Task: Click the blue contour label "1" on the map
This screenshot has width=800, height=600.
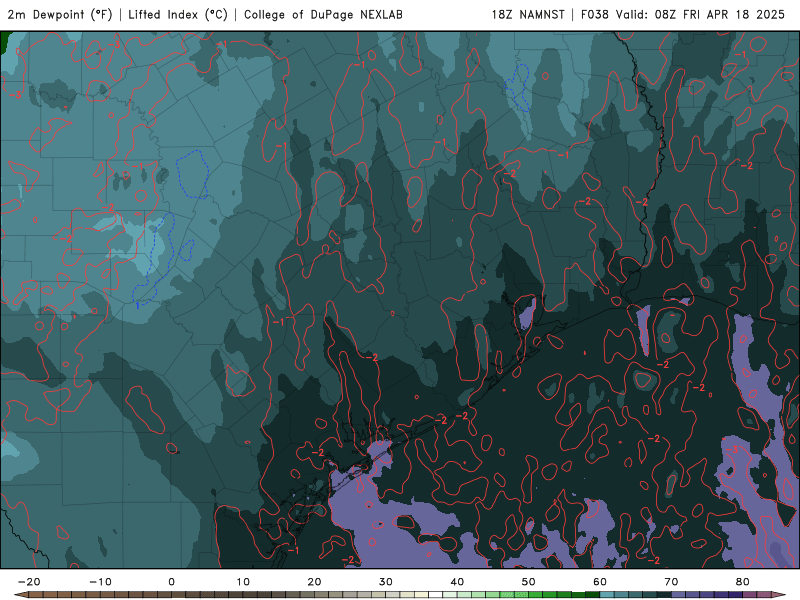Action: 138,306
